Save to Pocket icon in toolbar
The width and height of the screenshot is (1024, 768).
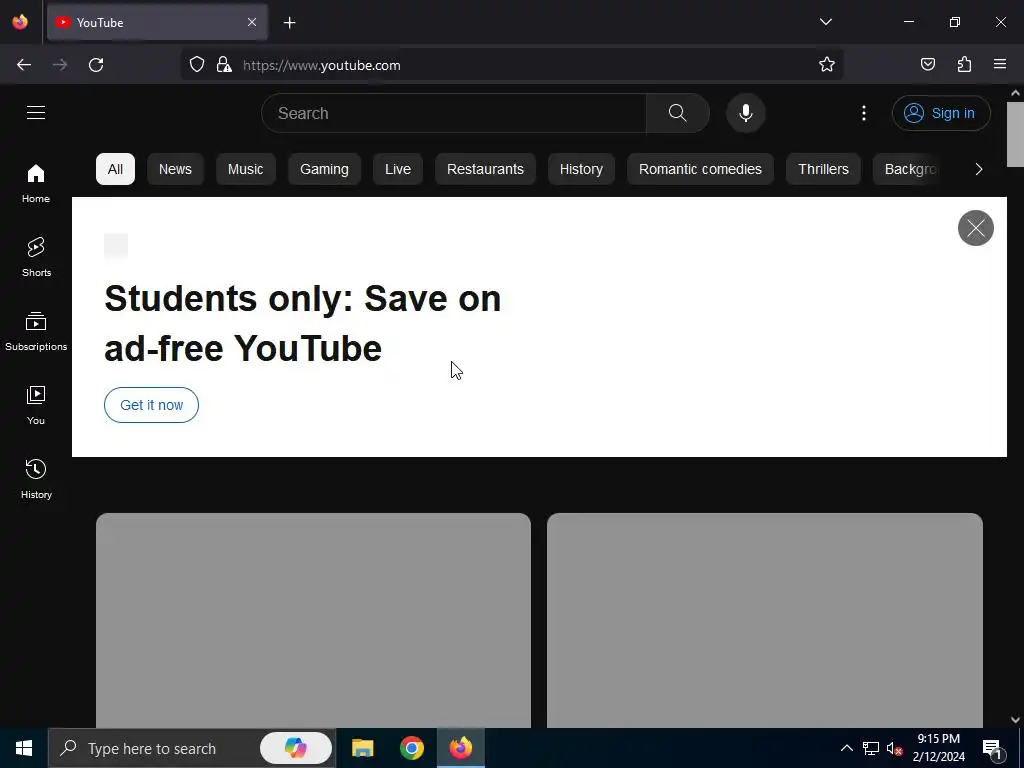928,64
